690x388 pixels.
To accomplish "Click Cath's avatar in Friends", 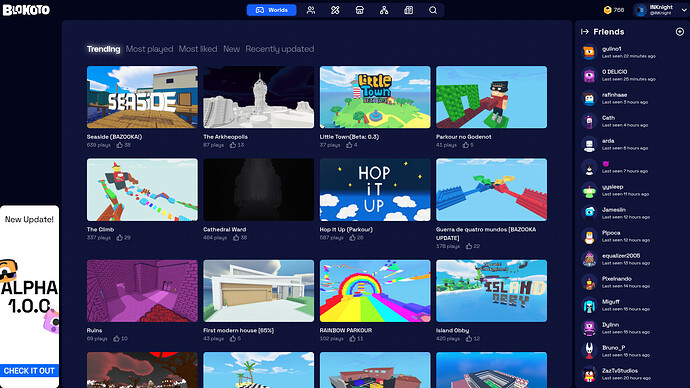I will point(589,121).
